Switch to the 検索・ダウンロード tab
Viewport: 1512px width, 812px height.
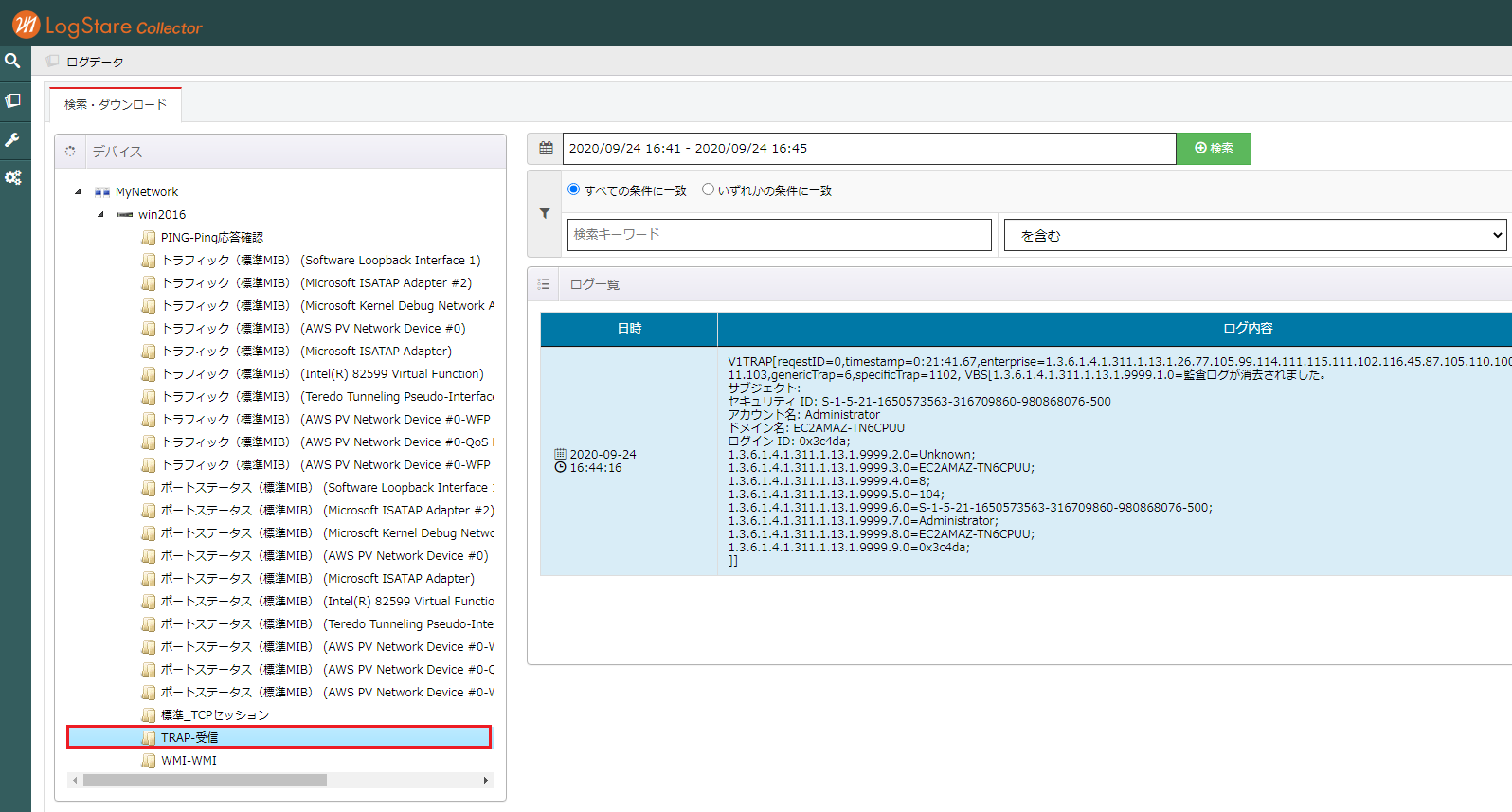pos(116,104)
